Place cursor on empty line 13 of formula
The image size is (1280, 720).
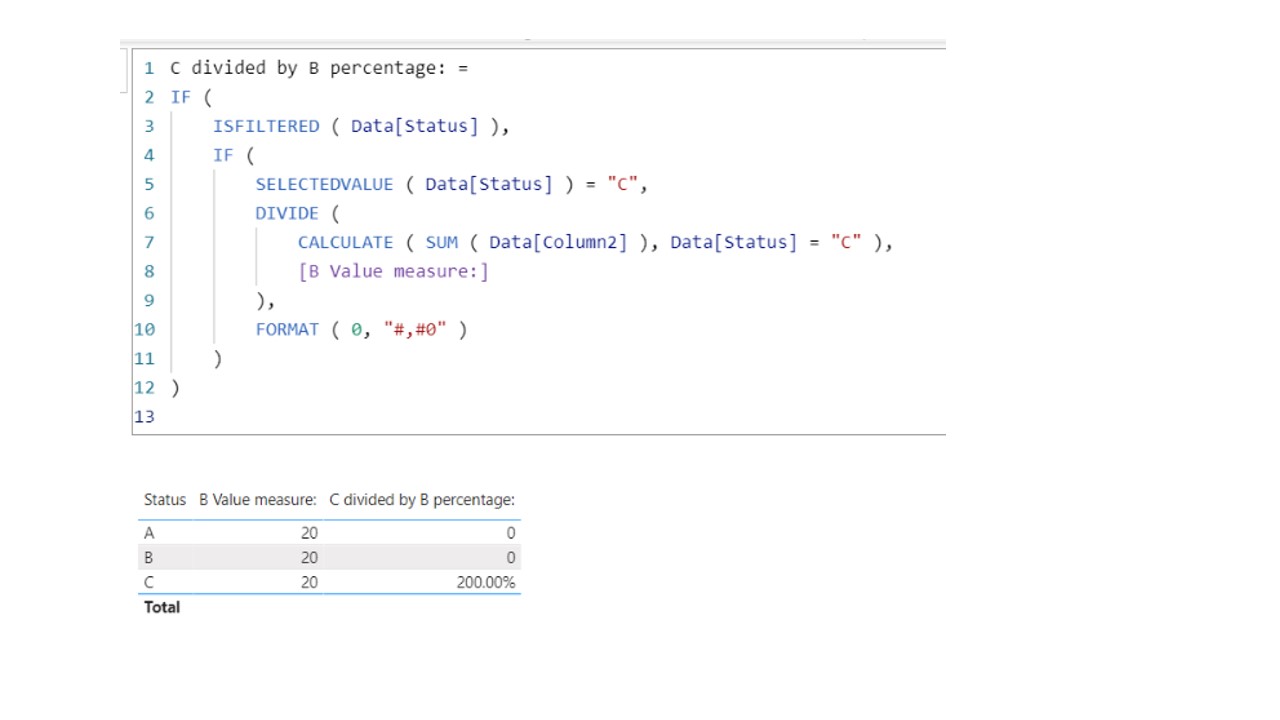point(556,416)
